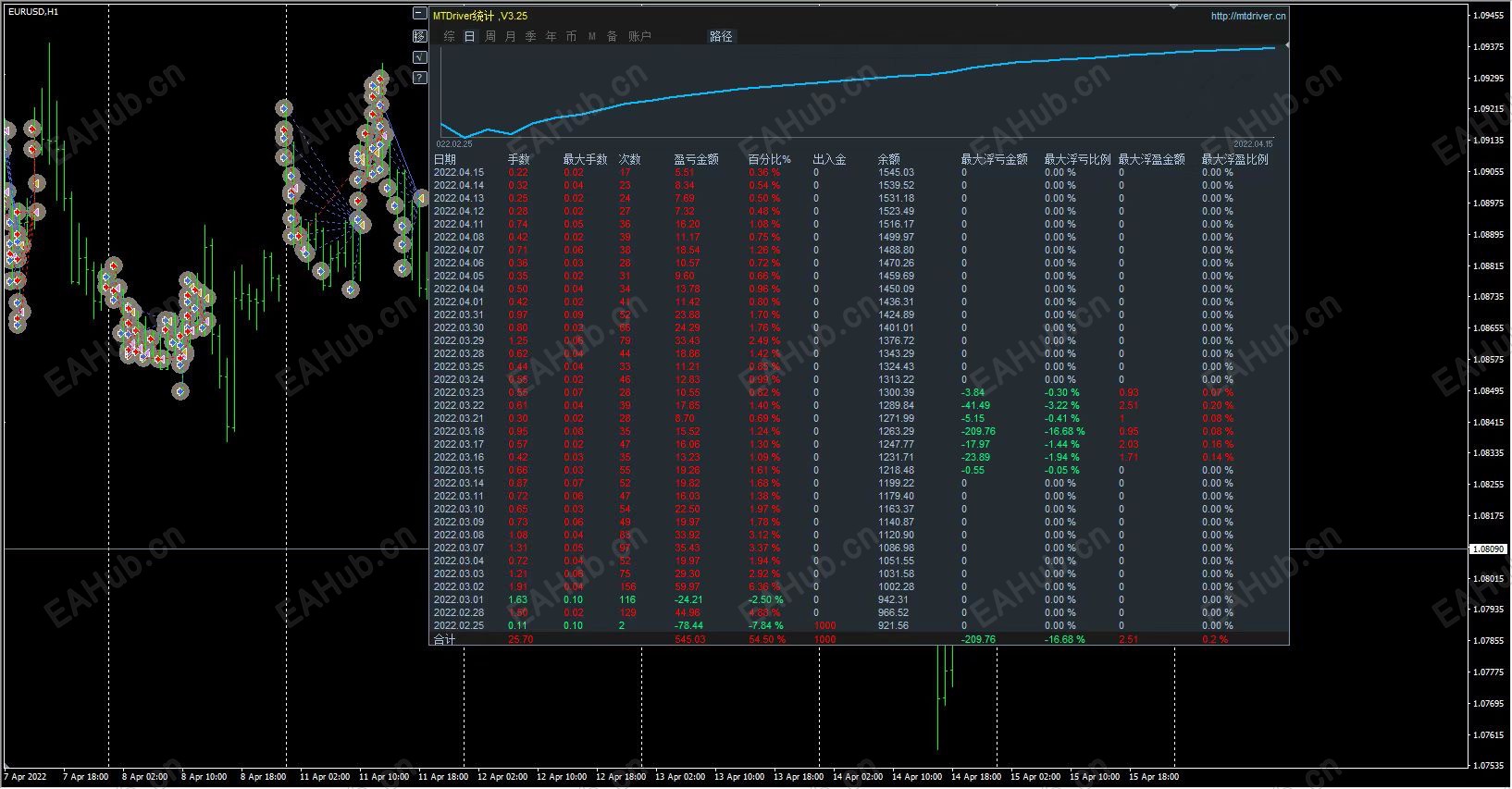The image size is (1512, 789).
Task: Select the floating loss ratio -3.22 %
Action: pyautogui.click(x=1062, y=405)
